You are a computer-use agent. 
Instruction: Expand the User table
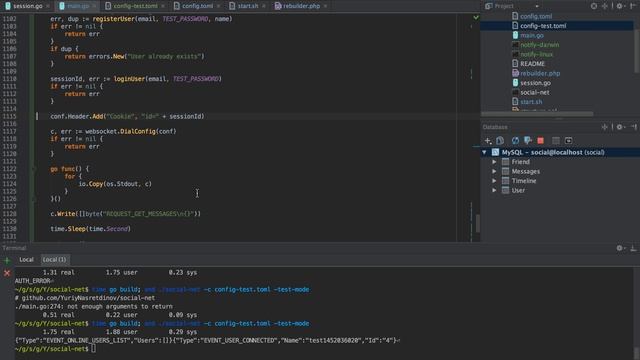494,190
